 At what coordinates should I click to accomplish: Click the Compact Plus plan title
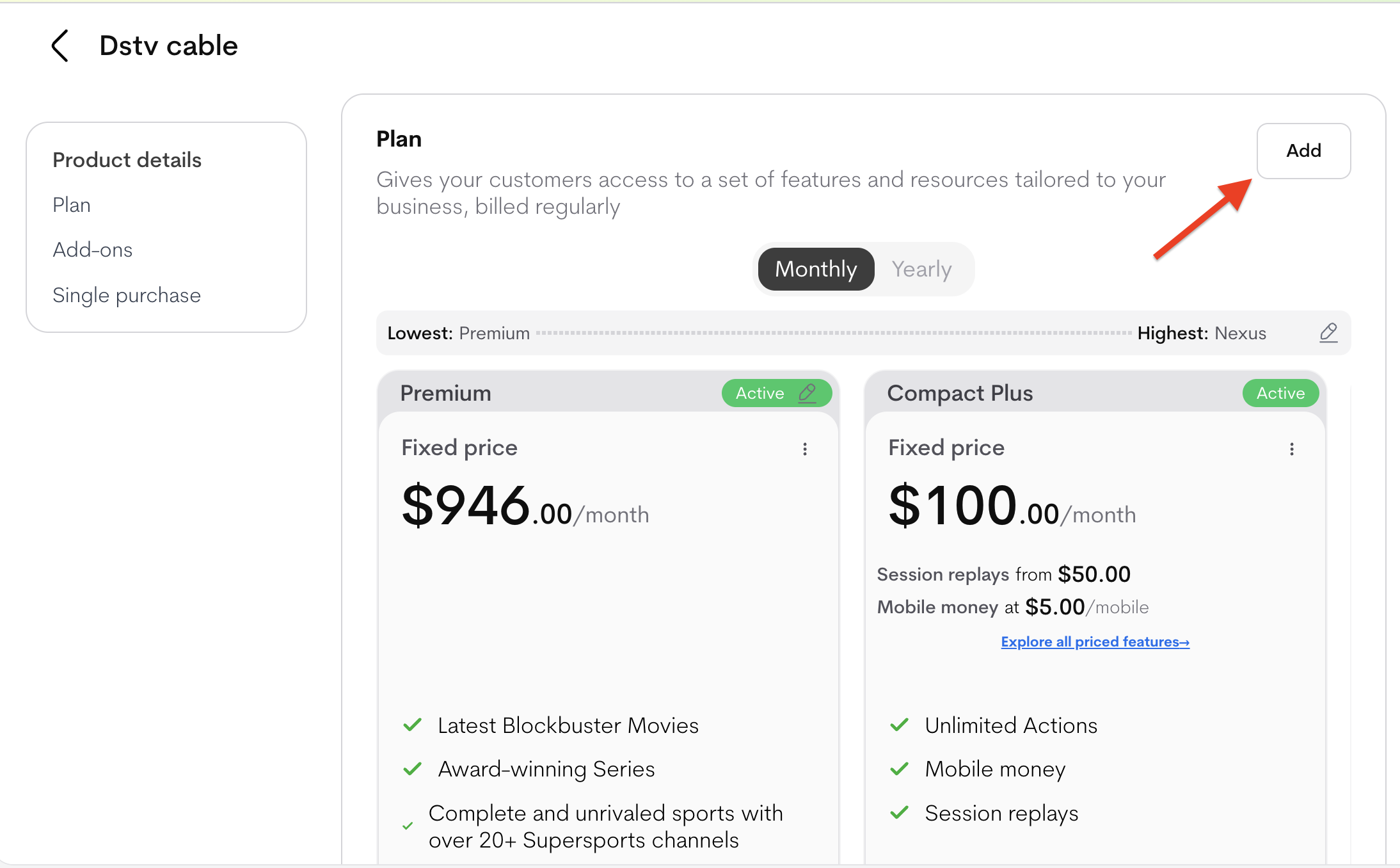960,393
